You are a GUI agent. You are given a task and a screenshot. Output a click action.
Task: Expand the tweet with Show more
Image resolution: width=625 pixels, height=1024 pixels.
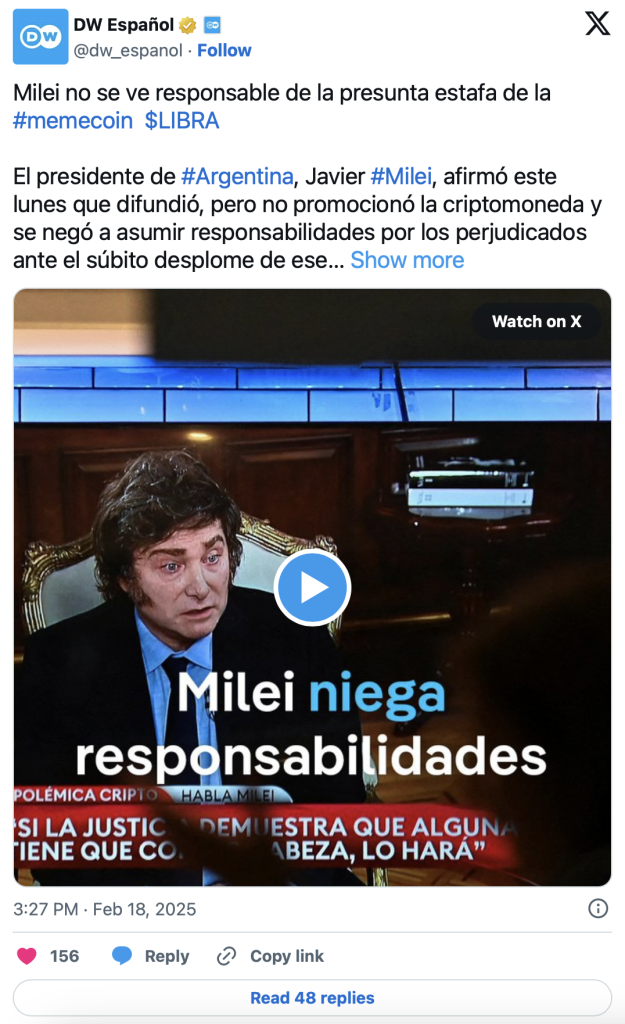coord(407,260)
